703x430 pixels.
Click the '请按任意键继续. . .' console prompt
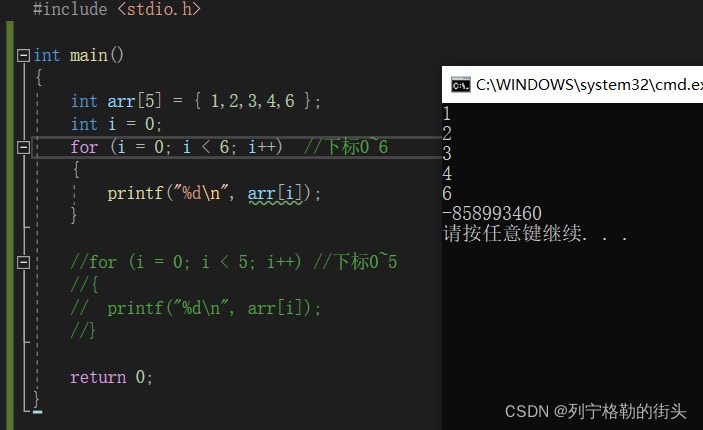tap(535, 234)
